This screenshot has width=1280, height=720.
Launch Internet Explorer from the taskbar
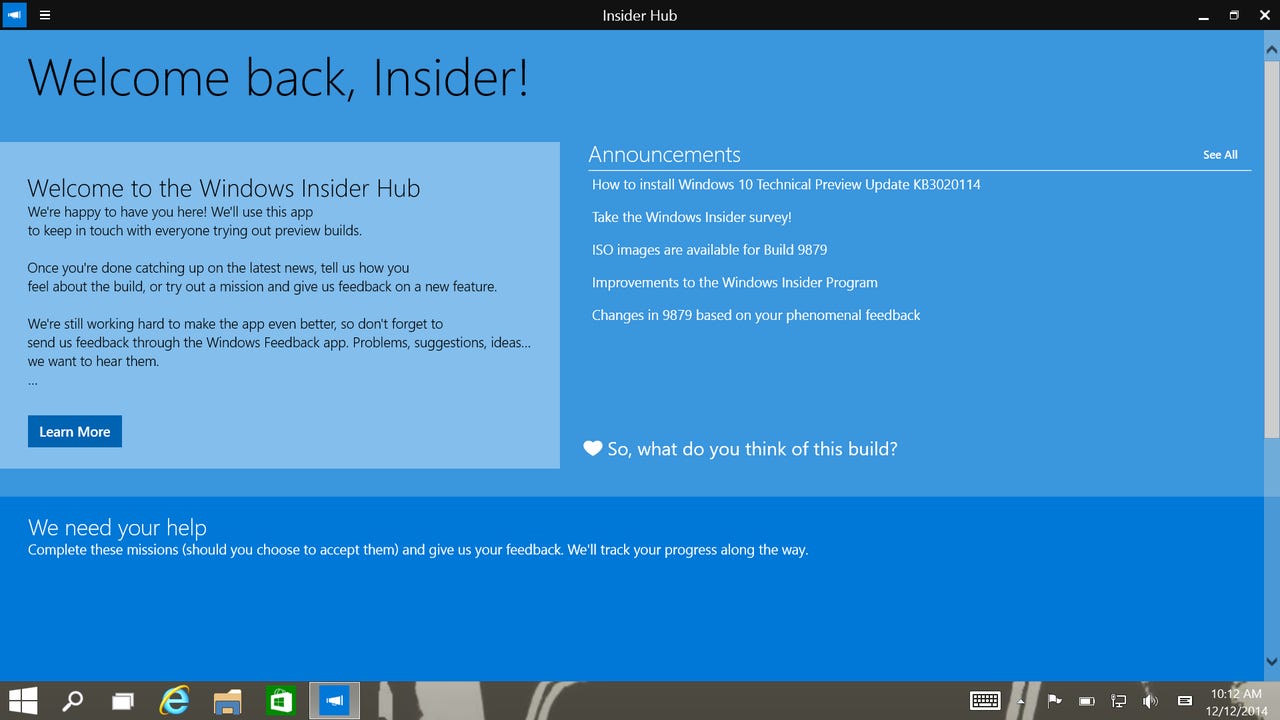(x=174, y=700)
